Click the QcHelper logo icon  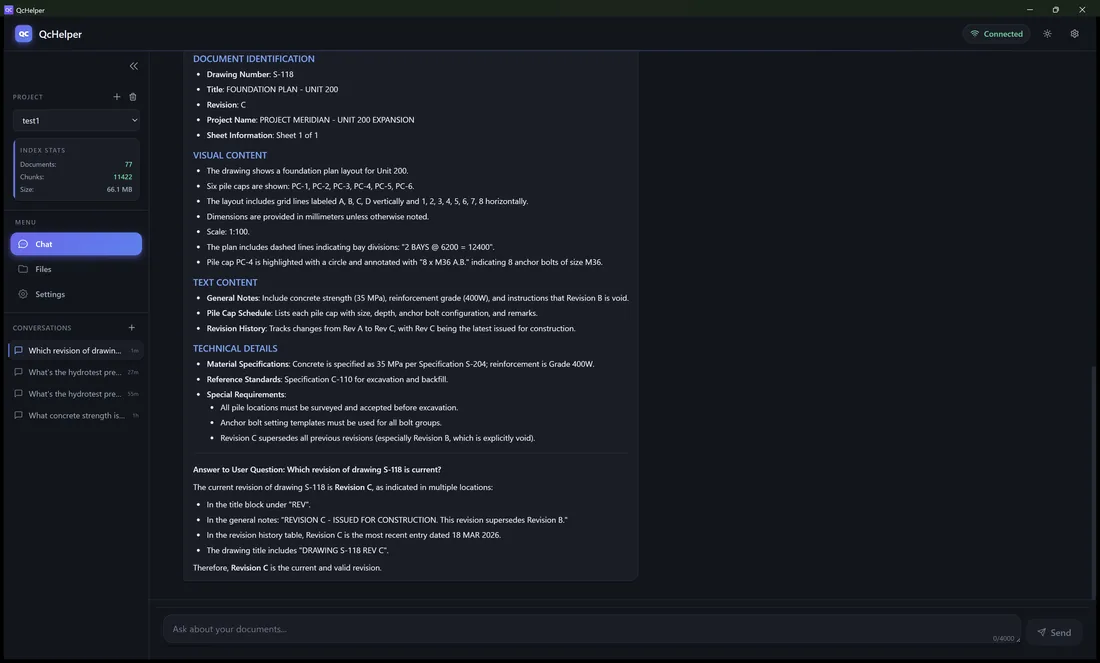coord(23,34)
